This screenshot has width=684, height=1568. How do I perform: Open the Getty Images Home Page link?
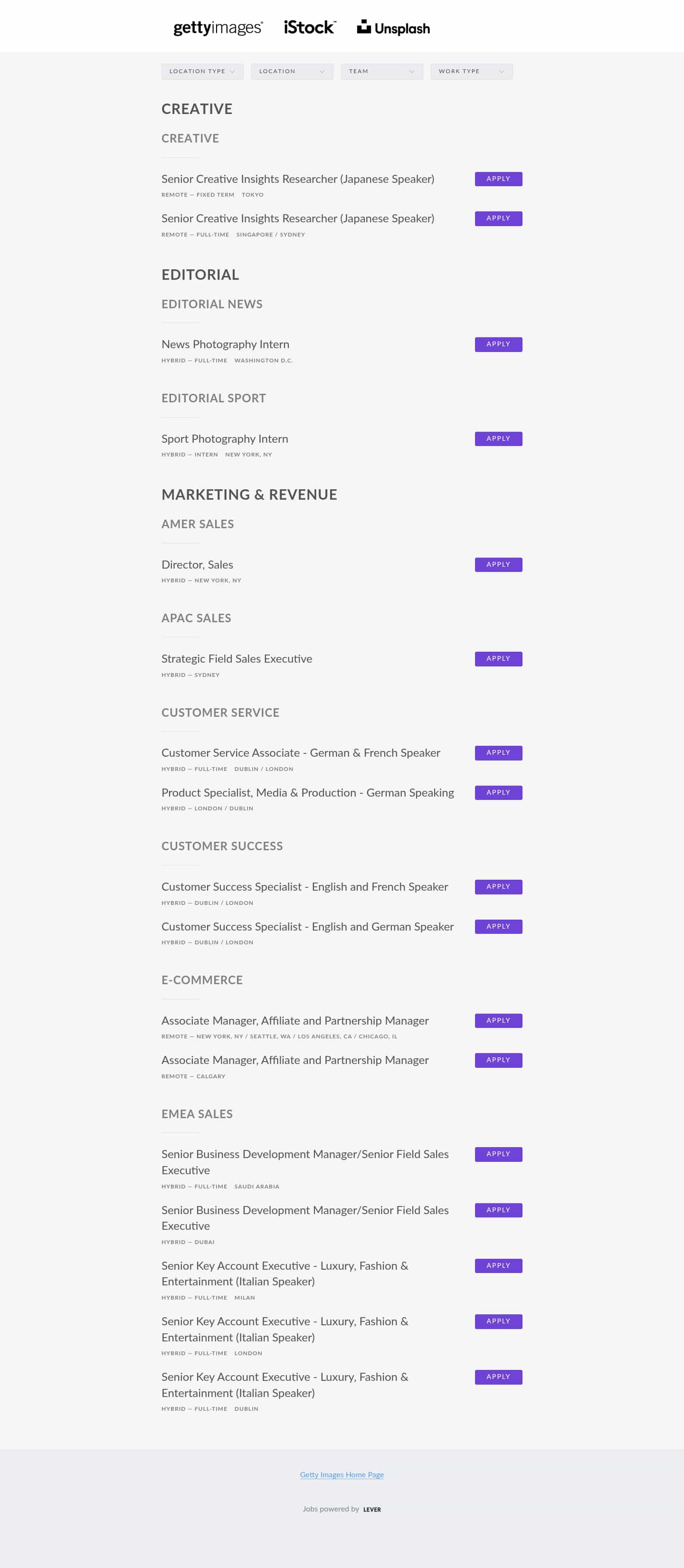pyautogui.click(x=342, y=1474)
